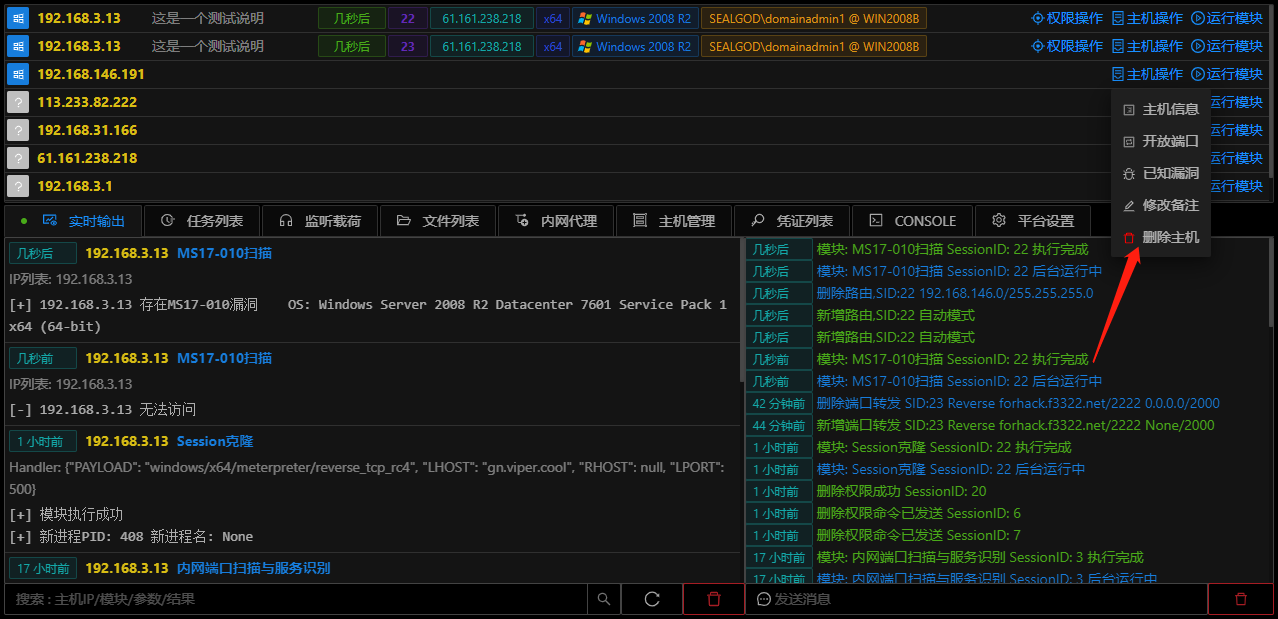
Task: Switch to the 内网代理 tab
Action: (x=556, y=221)
